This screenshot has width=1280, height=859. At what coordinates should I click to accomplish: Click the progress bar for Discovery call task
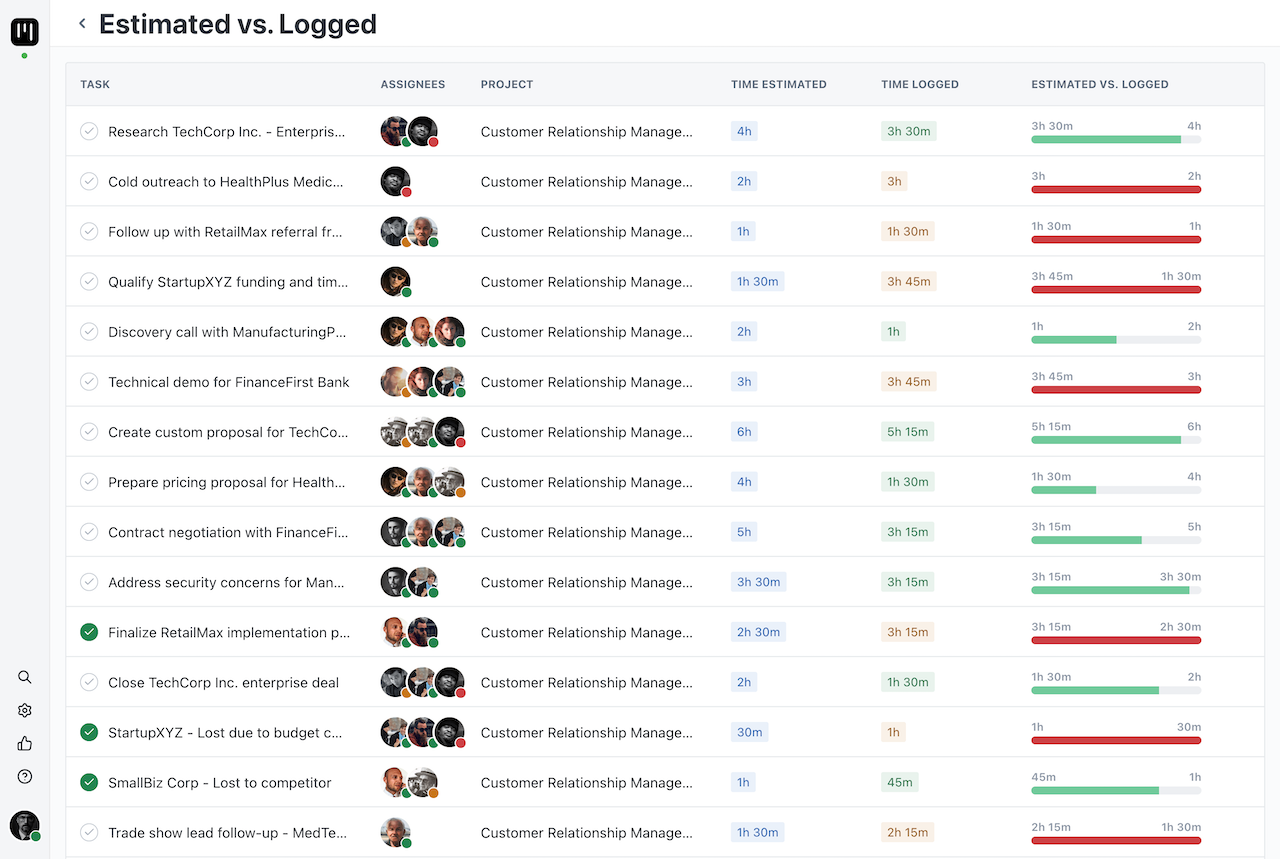coord(1115,340)
